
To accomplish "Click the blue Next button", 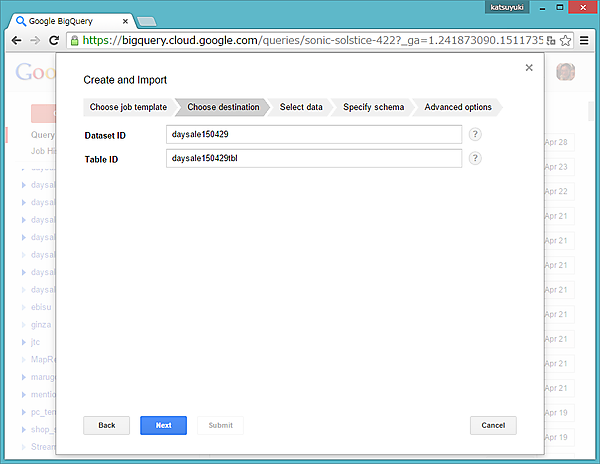I will point(163,425).
